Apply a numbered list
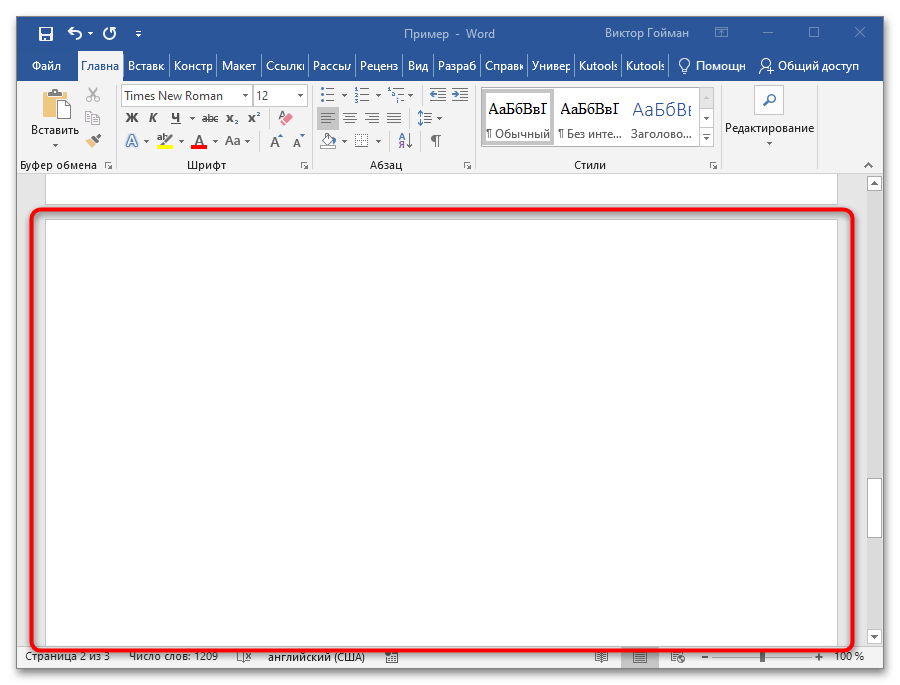The image size is (900, 685). click(362, 95)
